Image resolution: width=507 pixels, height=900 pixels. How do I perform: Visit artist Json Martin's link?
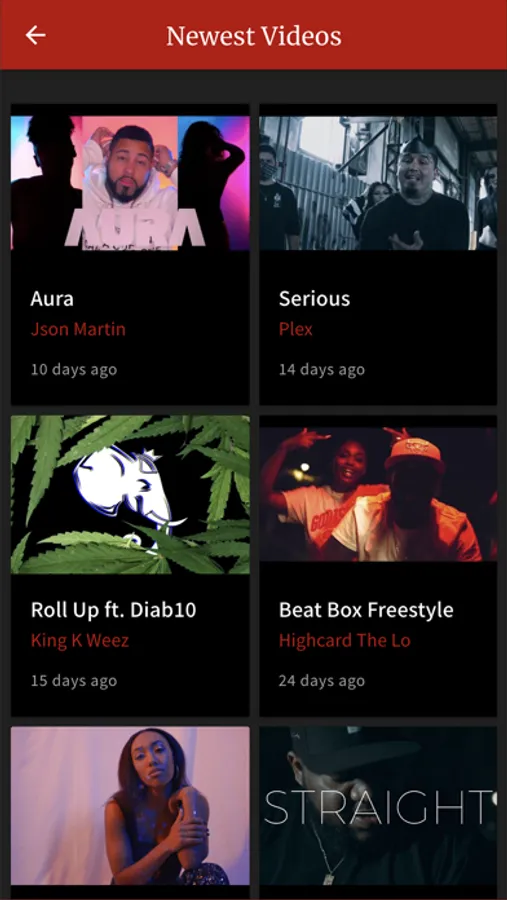click(78, 329)
